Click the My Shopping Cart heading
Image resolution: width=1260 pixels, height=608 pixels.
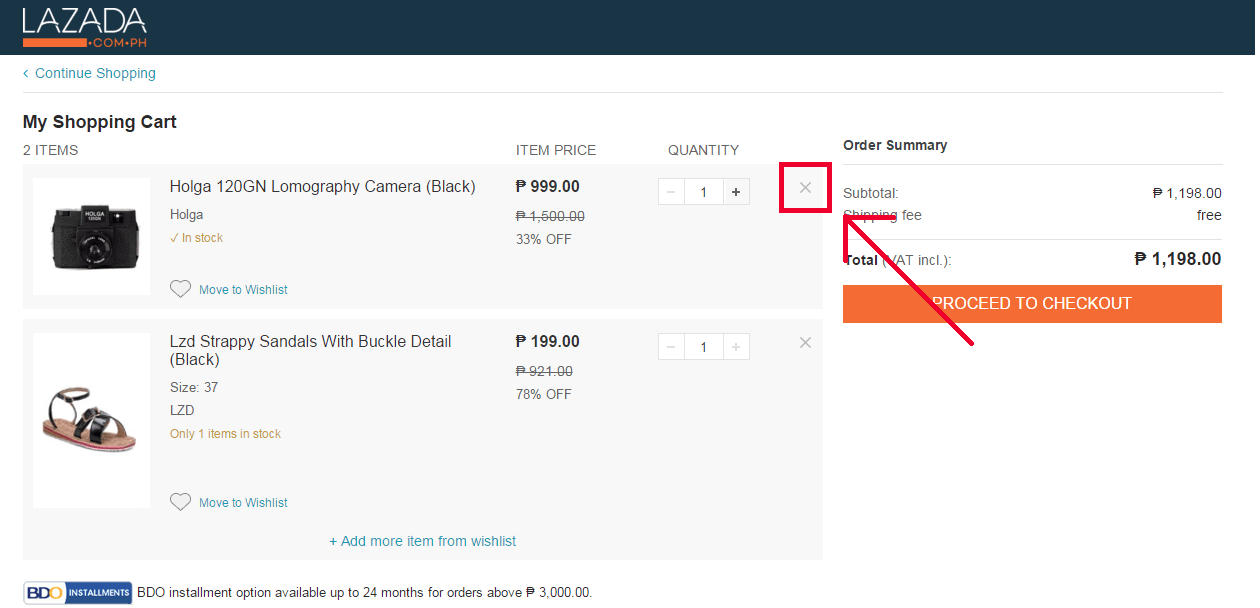click(x=100, y=122)
